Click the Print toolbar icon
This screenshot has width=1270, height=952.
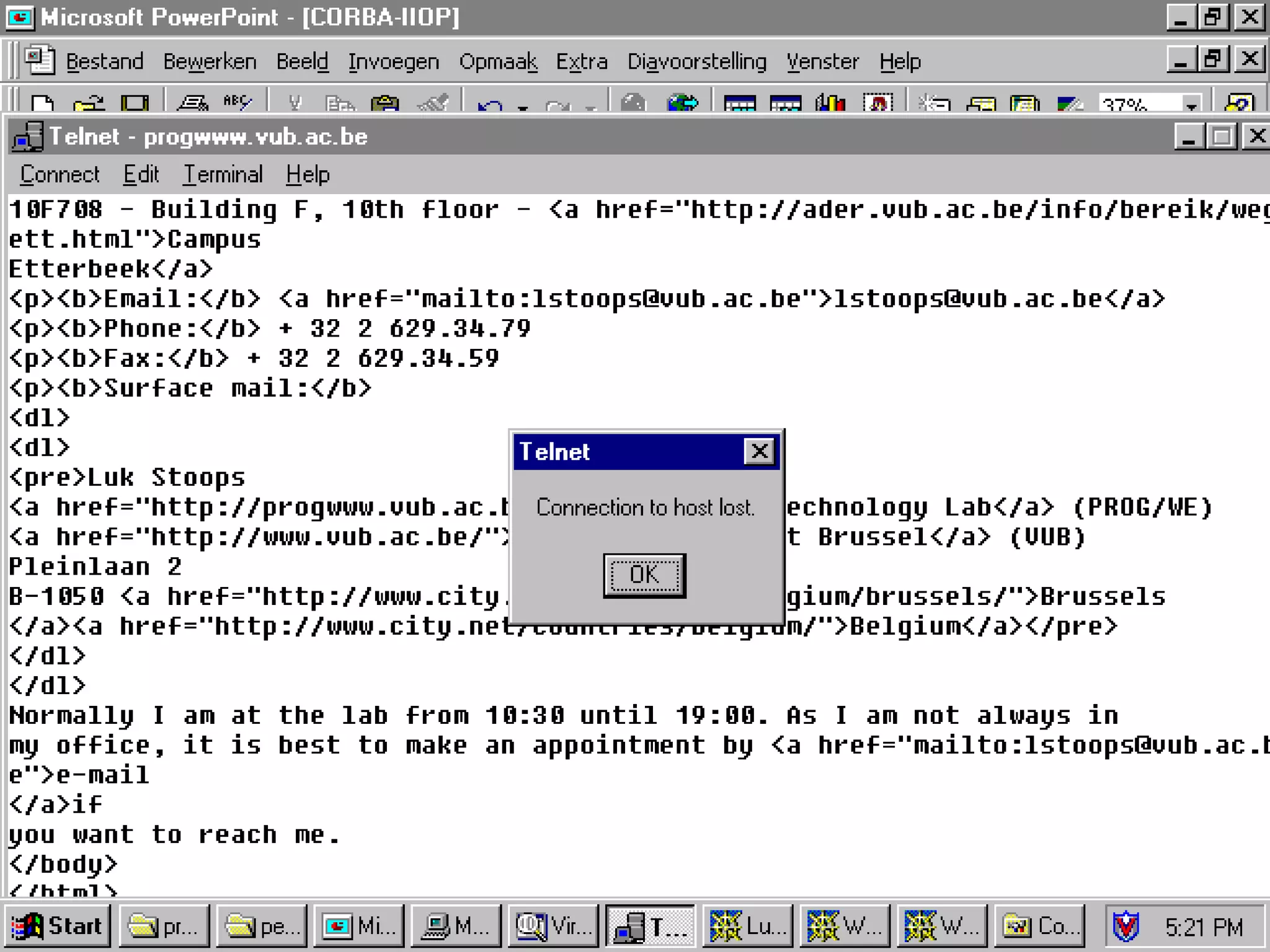pyautogui.click(x=192, y=104)
